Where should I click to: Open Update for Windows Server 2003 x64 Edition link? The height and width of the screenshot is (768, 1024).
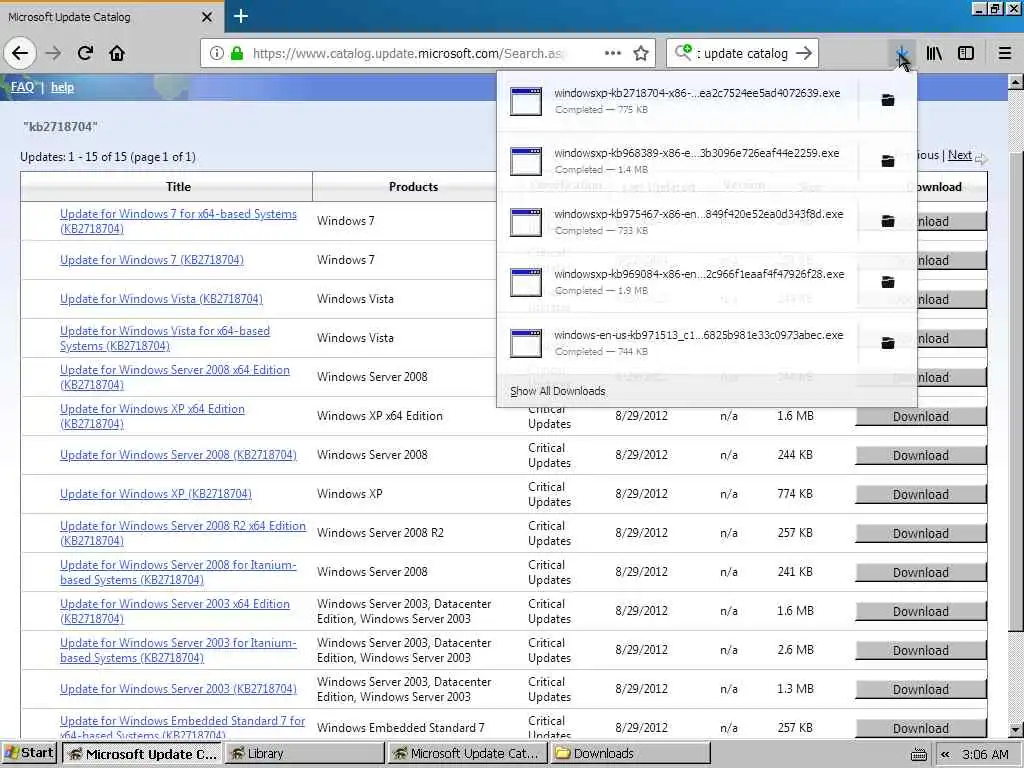tap(174, 611)
